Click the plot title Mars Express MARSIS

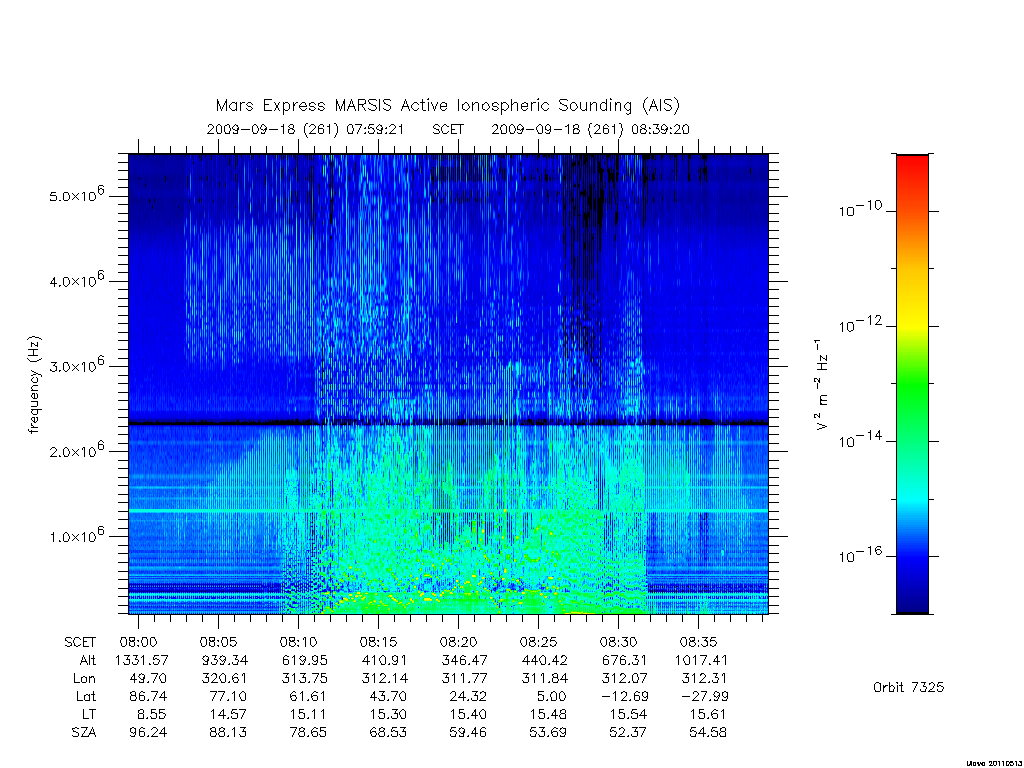click(x=448, y=105)
